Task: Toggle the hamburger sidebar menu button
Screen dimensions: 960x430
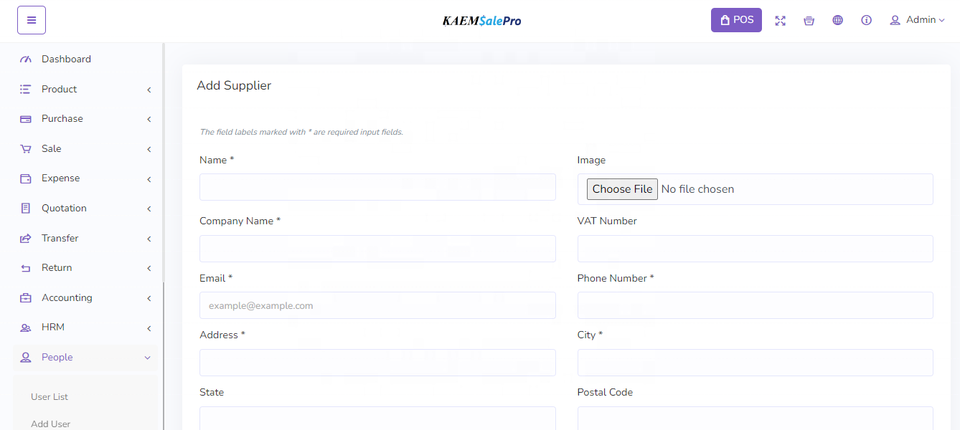Action: point(31,20)
